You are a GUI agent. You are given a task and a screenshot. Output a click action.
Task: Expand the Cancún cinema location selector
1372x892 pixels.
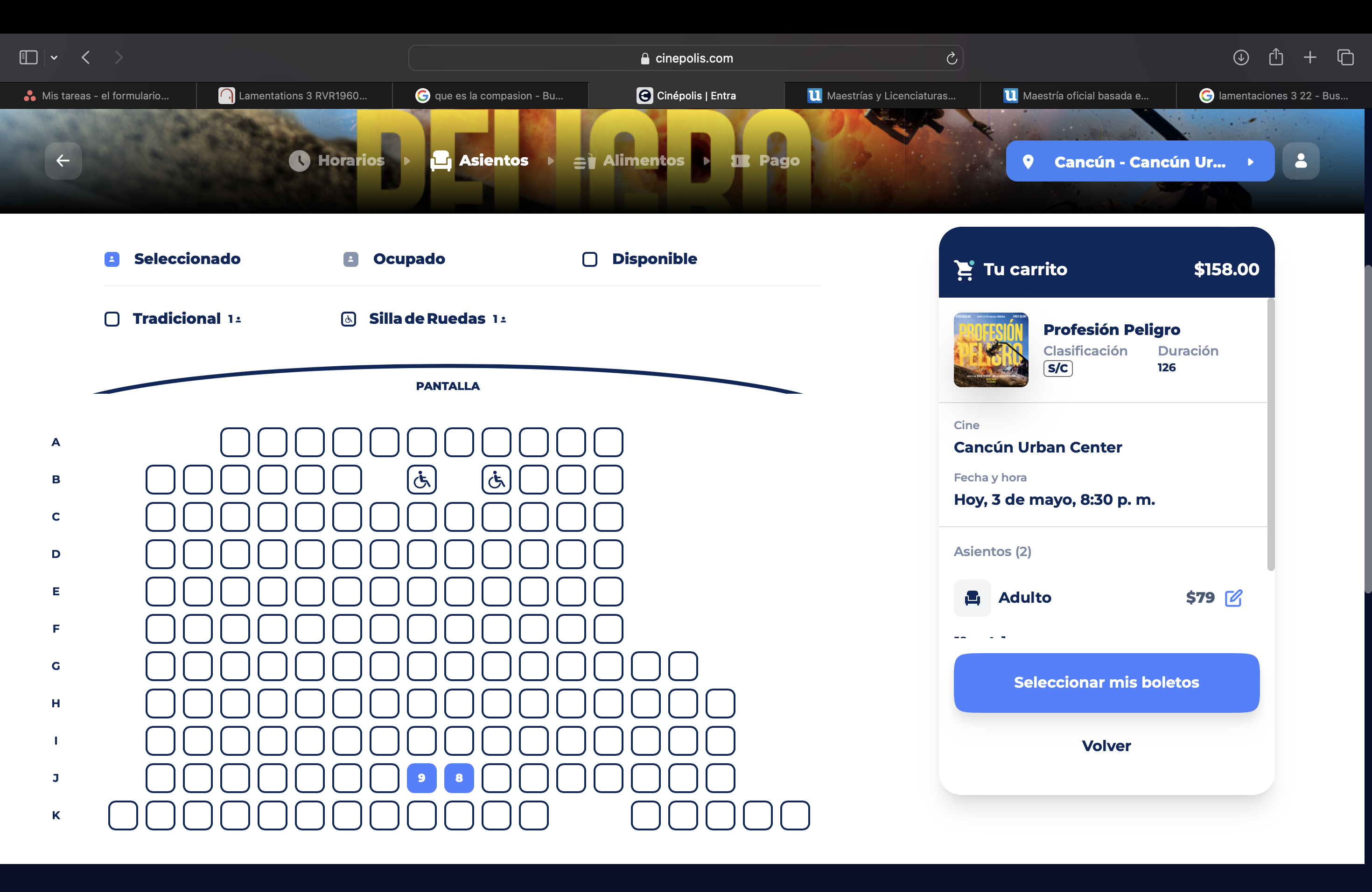click(x=1140, y=161)
